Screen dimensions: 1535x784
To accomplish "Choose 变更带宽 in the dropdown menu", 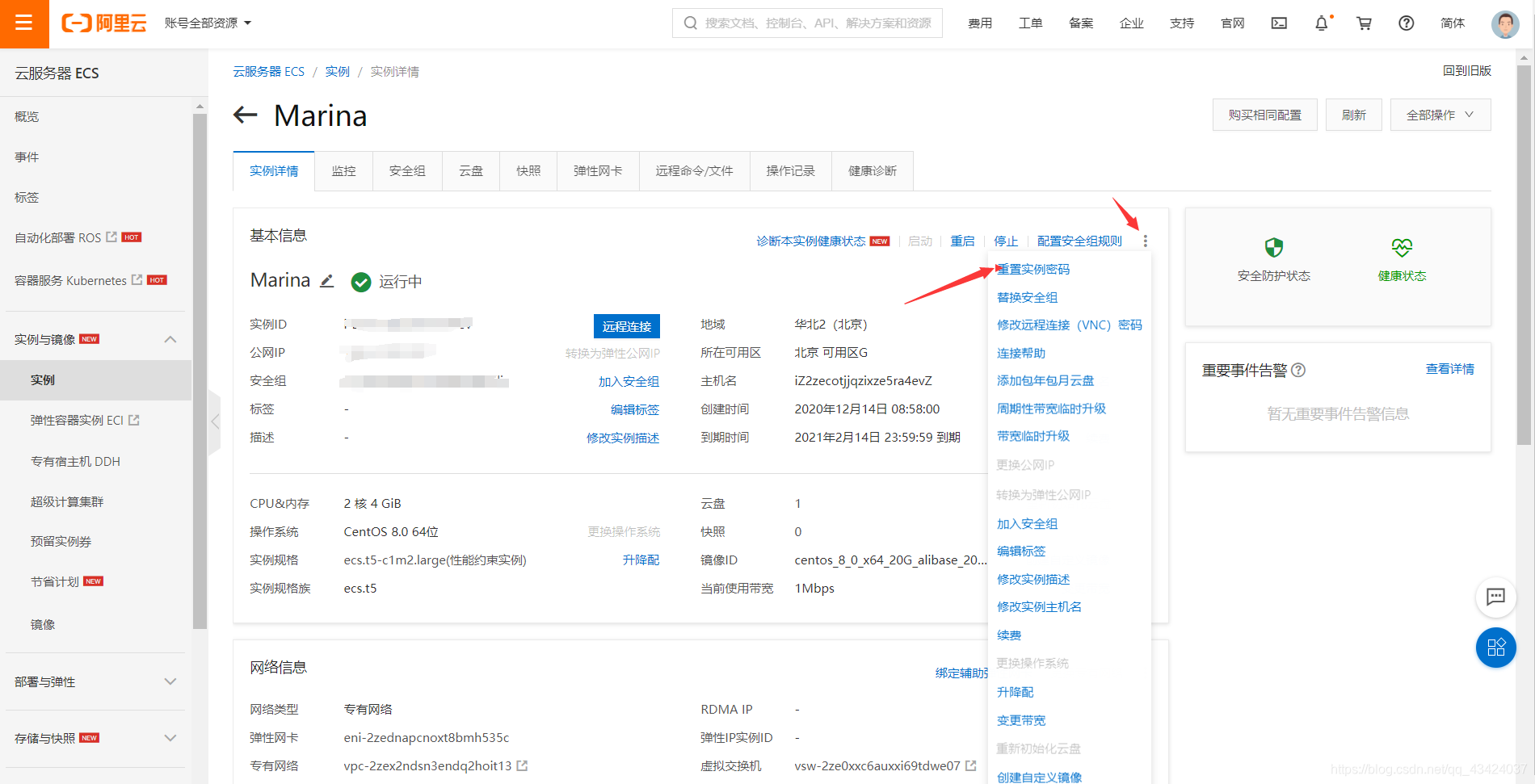I will [1021, 720].
